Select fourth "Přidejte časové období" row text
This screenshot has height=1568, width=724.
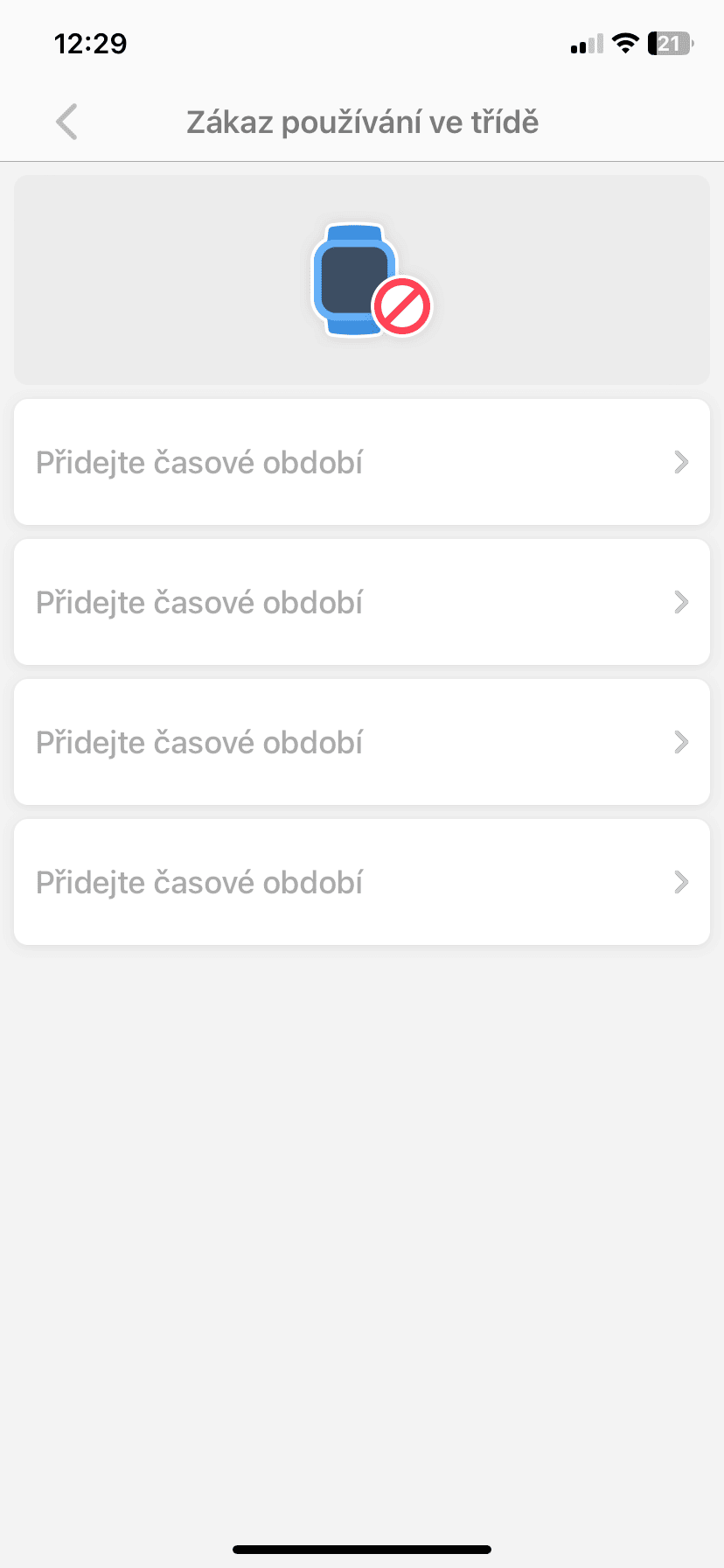point(199,883)
